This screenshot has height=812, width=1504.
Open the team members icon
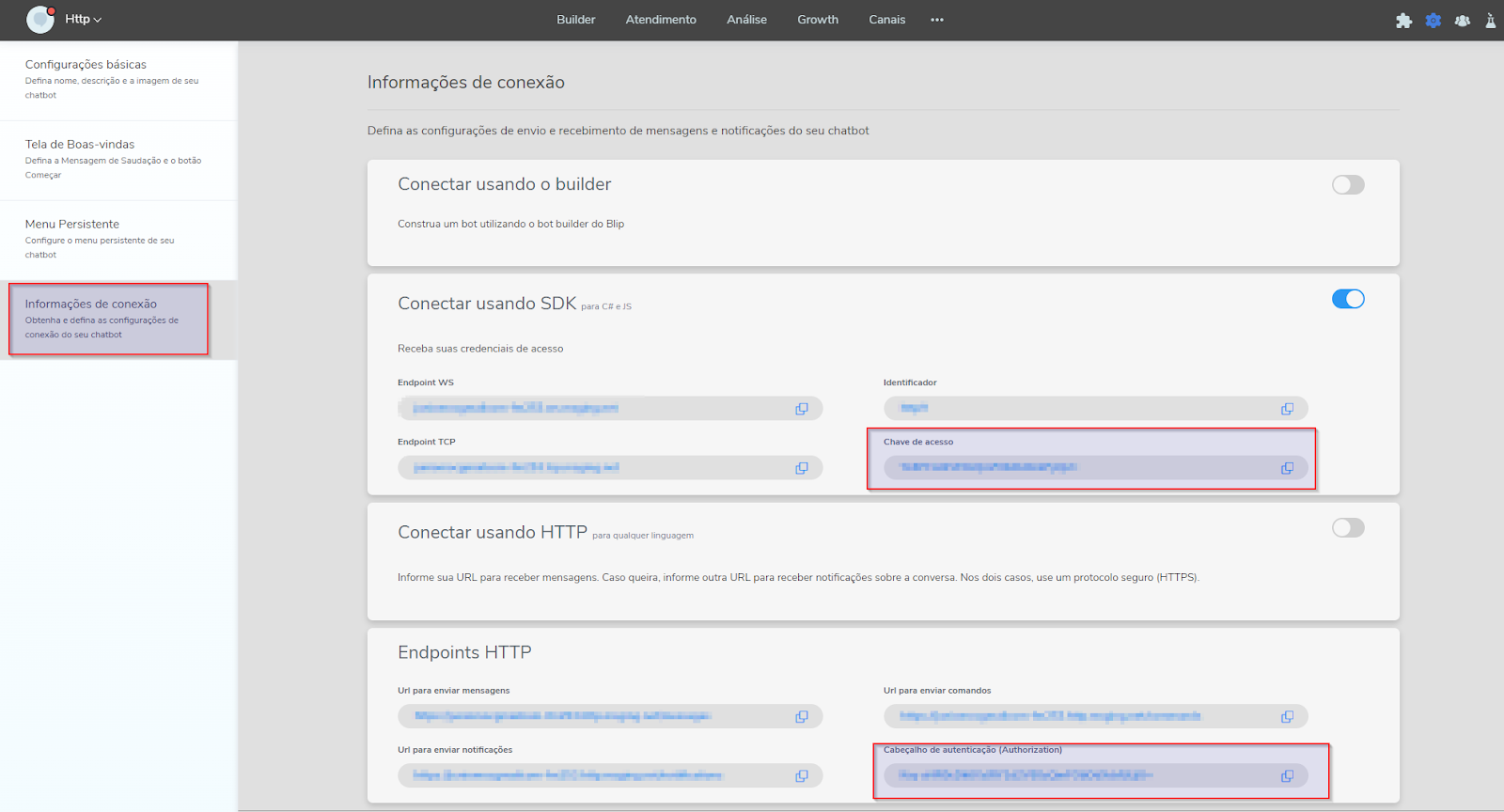click(x=1462, y=21)
